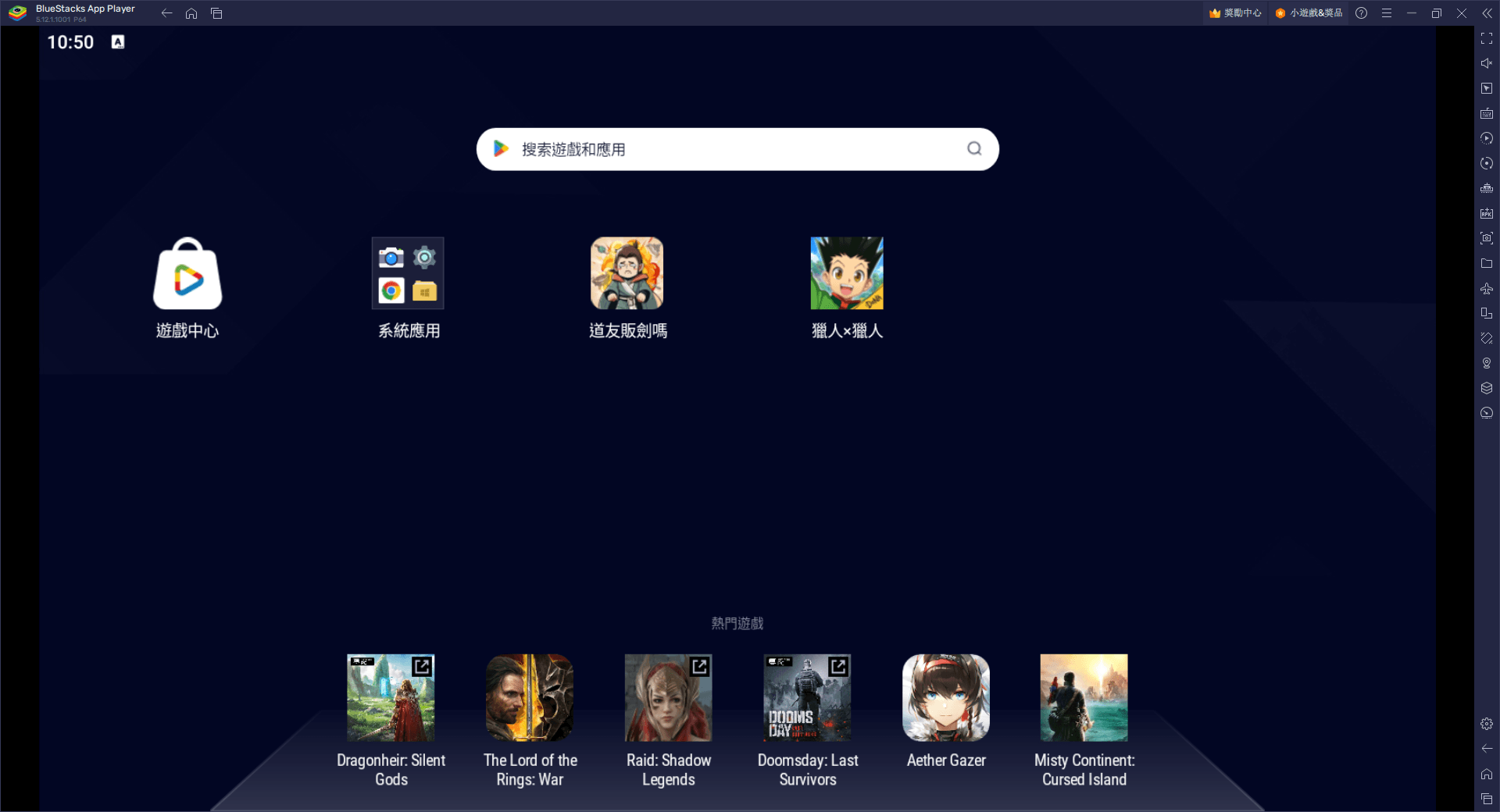This screenshot has width=1500, height=812.
Task: Open the eco mode layers icon
Action: pos(1487,388)
